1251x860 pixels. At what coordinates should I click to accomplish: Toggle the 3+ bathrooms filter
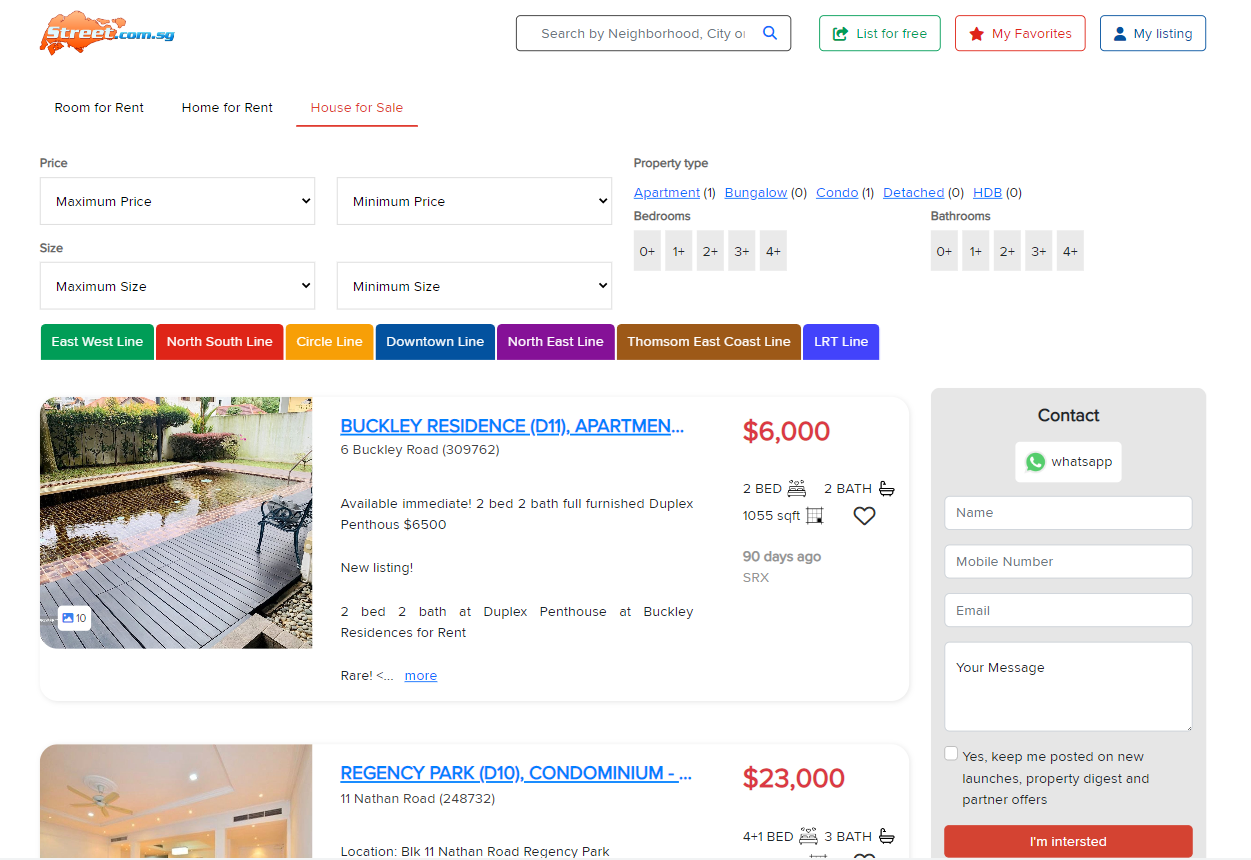coord(1039,251)
